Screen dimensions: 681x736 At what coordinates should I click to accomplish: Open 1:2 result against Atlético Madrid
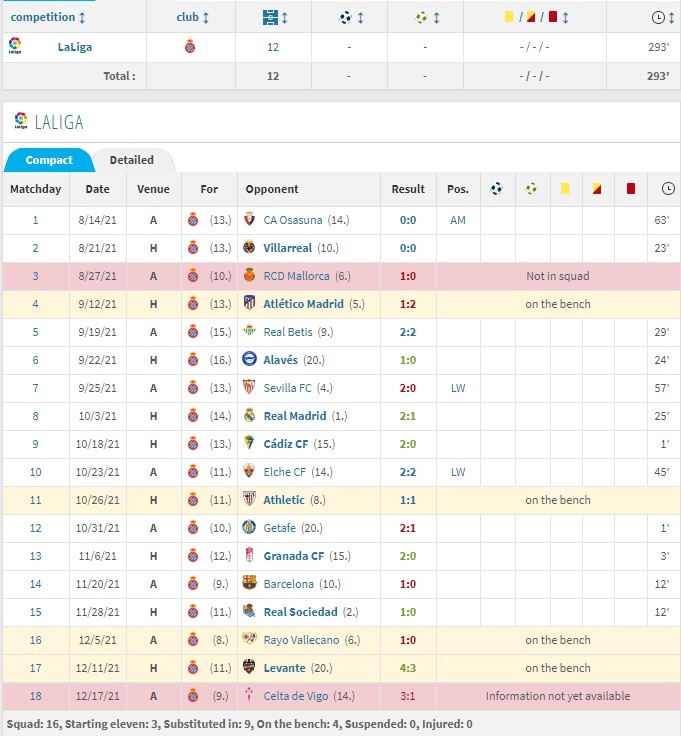click(x=408, y=304)
